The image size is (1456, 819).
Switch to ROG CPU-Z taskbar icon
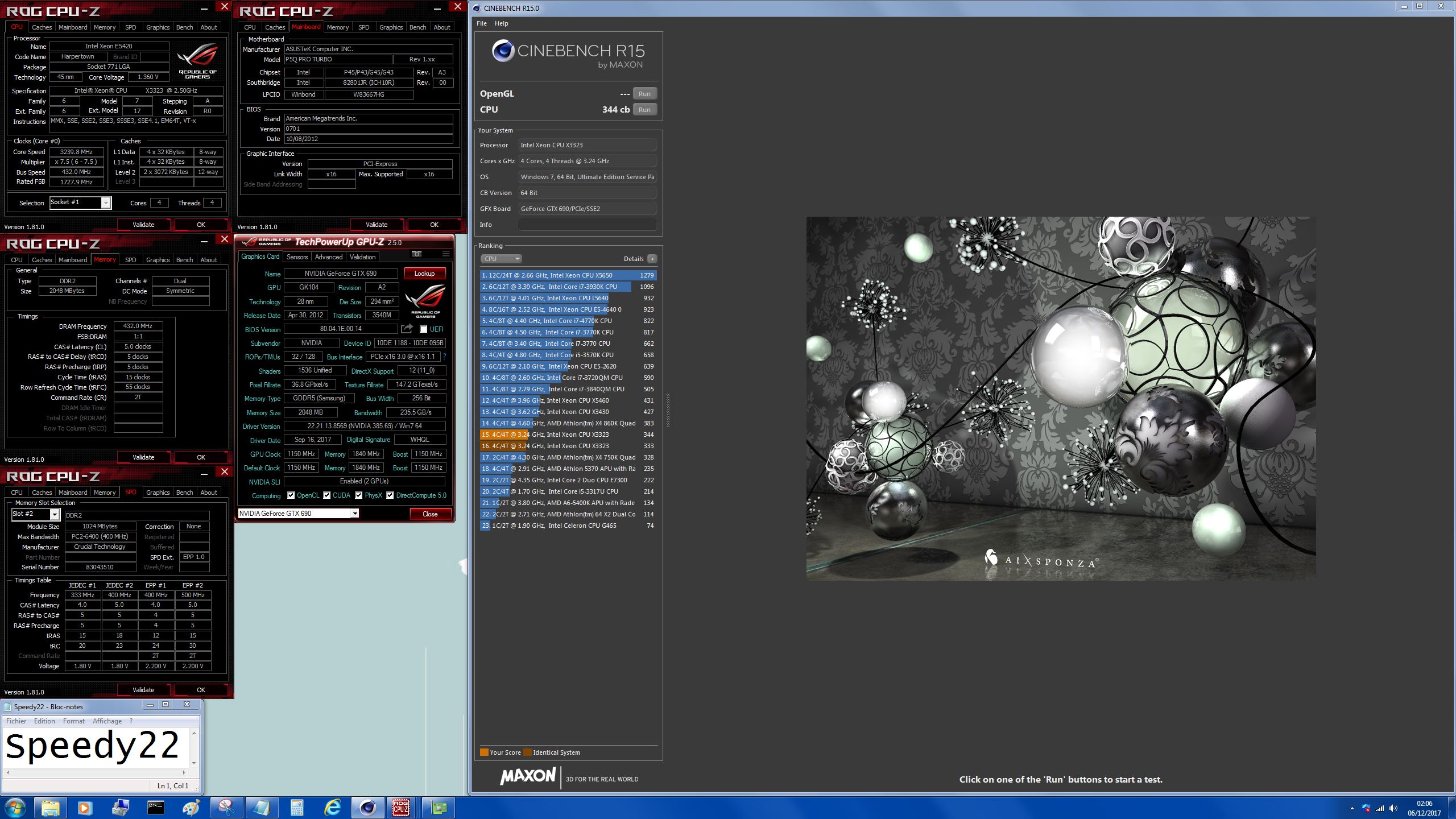402,808
